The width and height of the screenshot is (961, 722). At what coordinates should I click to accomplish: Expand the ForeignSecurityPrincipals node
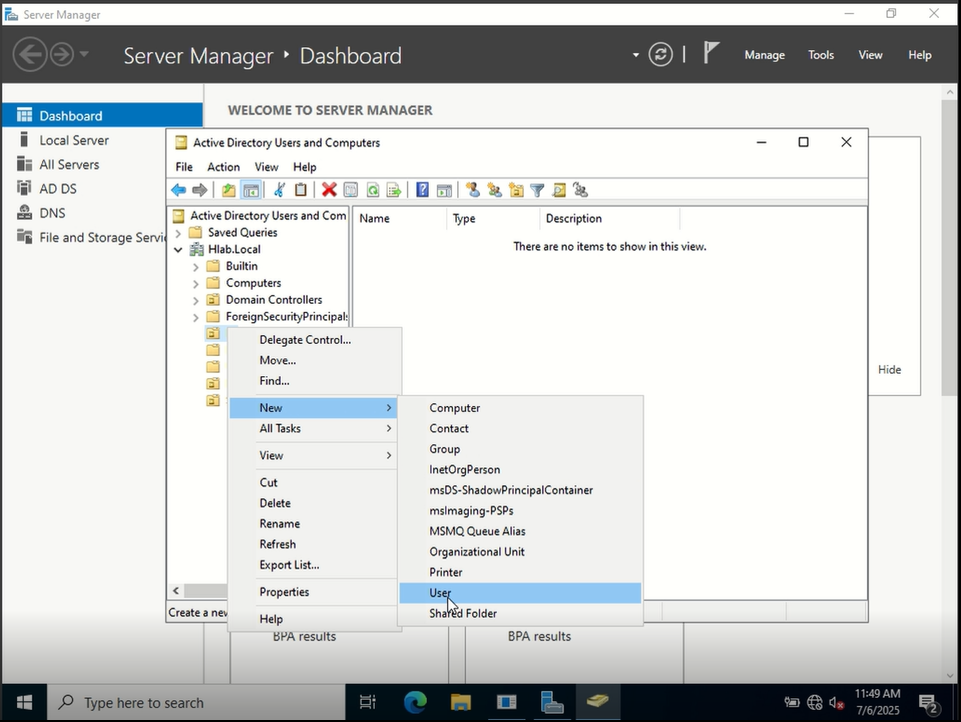(196, 317)
